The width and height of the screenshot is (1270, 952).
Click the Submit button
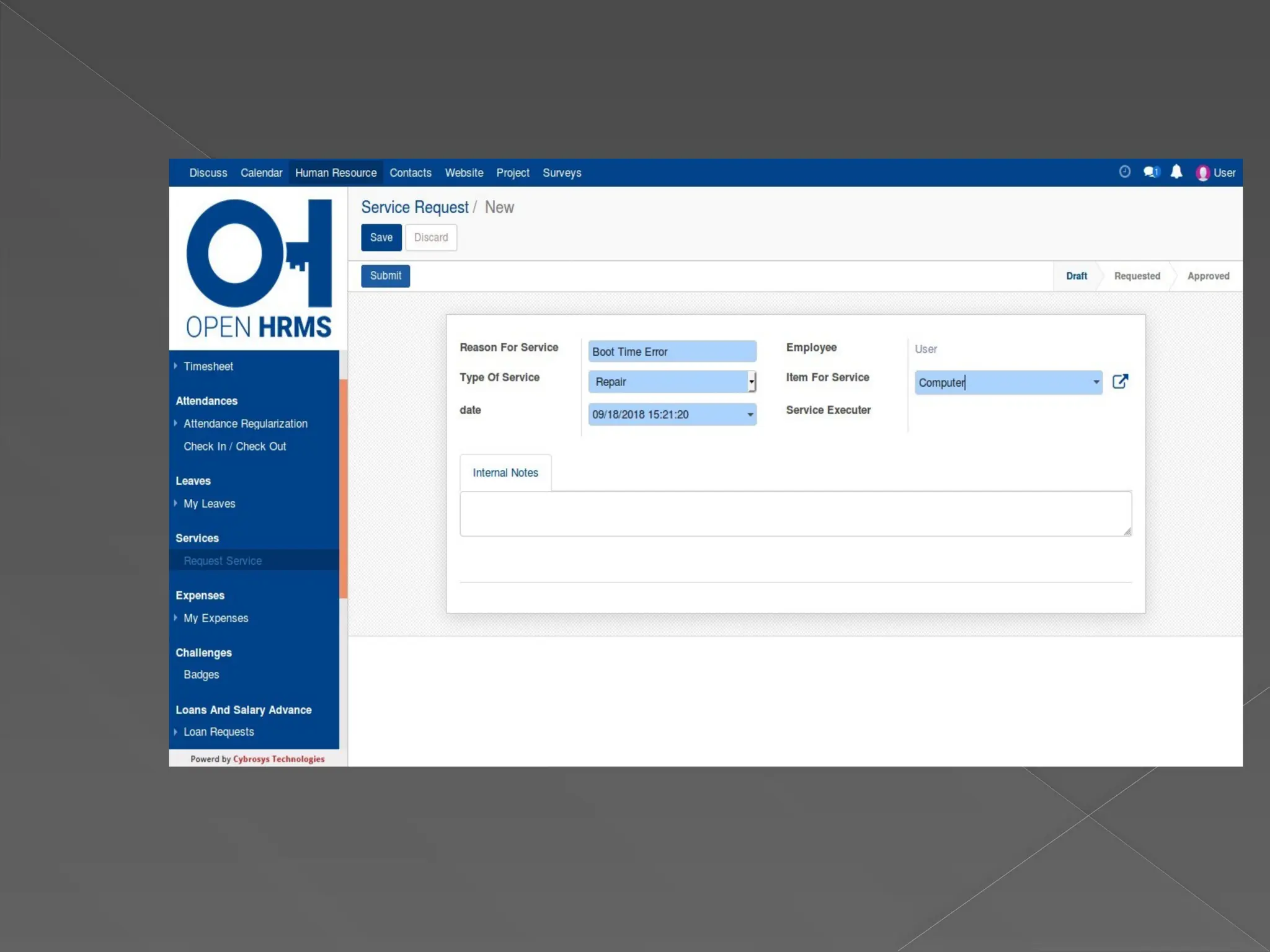coord(385,276)
